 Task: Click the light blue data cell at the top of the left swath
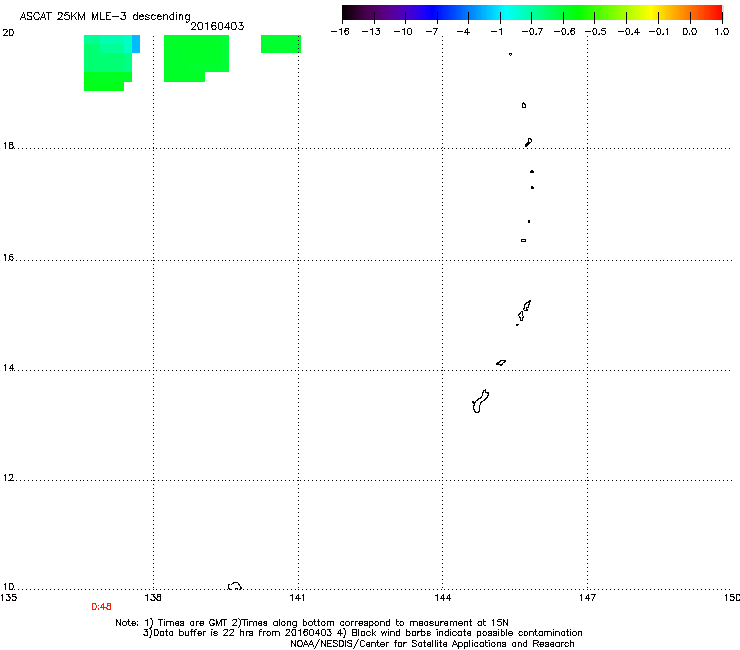[136, 43]
